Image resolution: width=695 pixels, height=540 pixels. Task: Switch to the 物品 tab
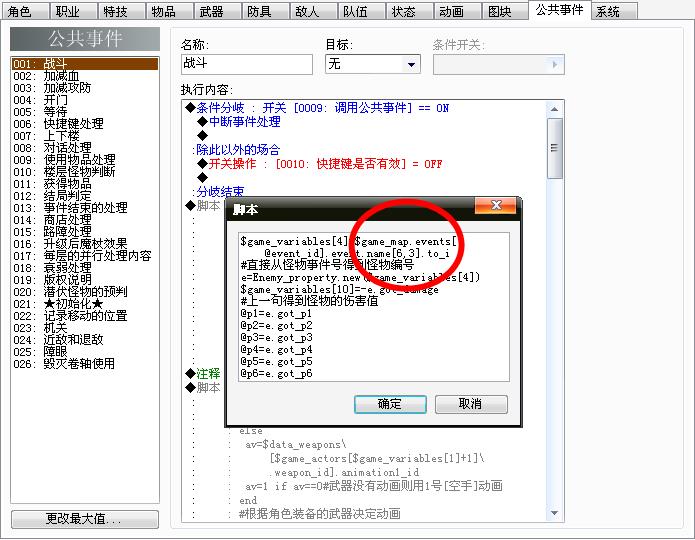tap(169, 11)
